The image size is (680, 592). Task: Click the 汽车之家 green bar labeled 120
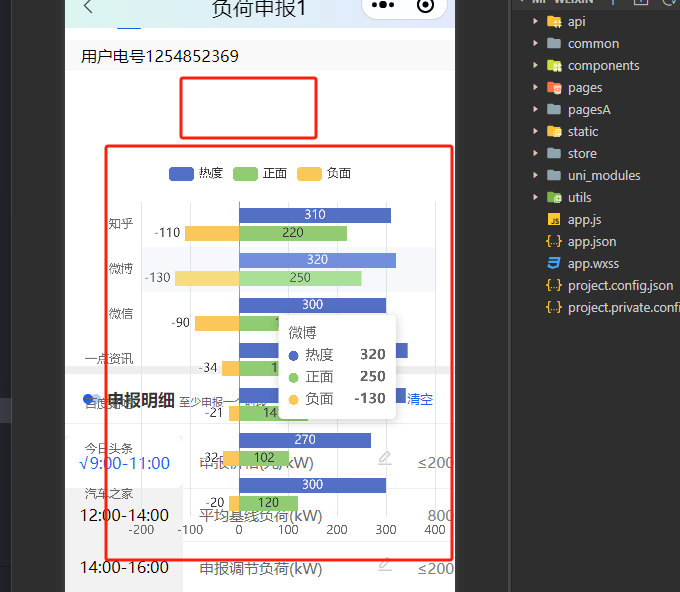tap(268, 504)
